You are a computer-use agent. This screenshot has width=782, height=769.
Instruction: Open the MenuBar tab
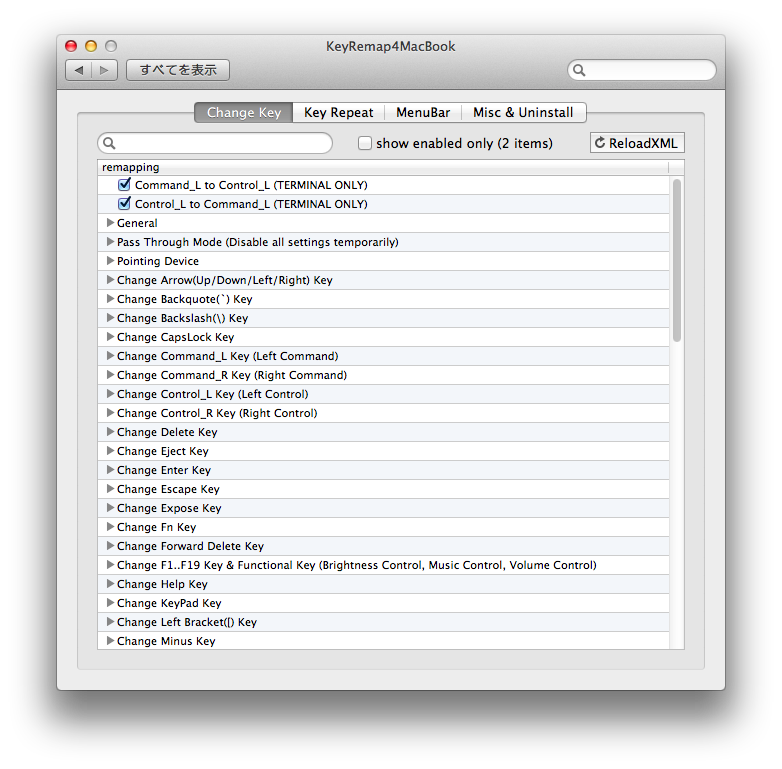tap(423, 113)
